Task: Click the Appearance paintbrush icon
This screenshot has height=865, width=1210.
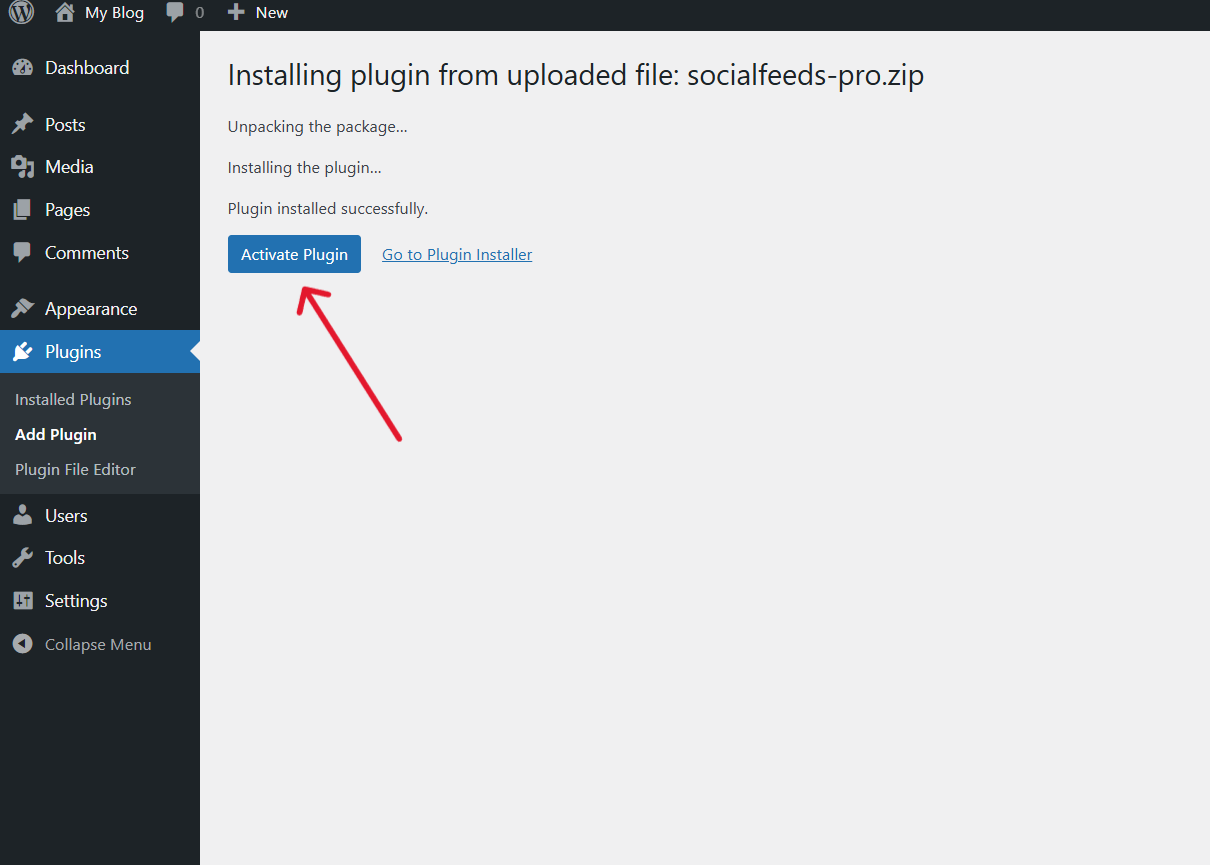Action: point(22,309)
